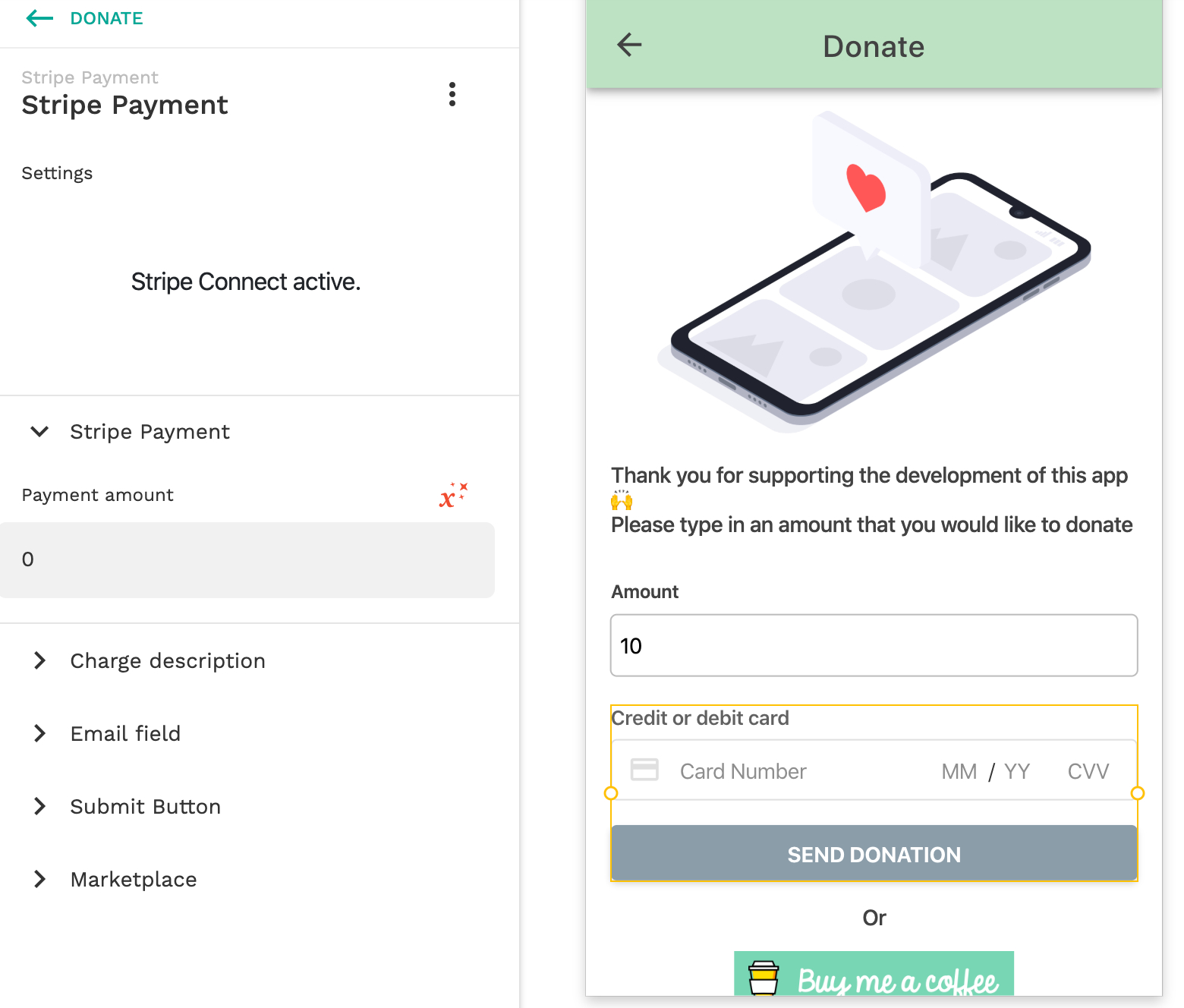Viewport: 1184px width, 1008px height.
Task: Collapse the Stripe Payment section
Action: tap(39, 432)
